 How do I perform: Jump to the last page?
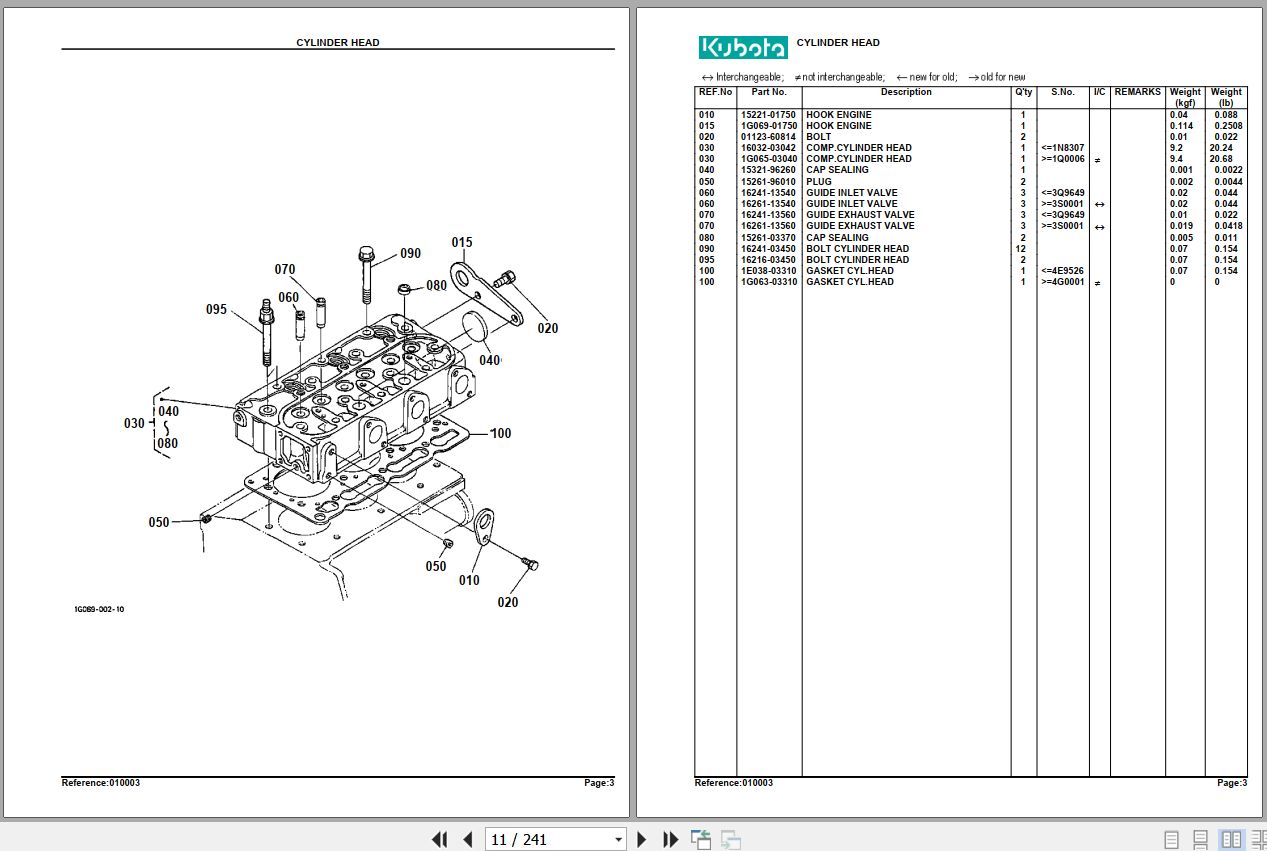[671, 839]
